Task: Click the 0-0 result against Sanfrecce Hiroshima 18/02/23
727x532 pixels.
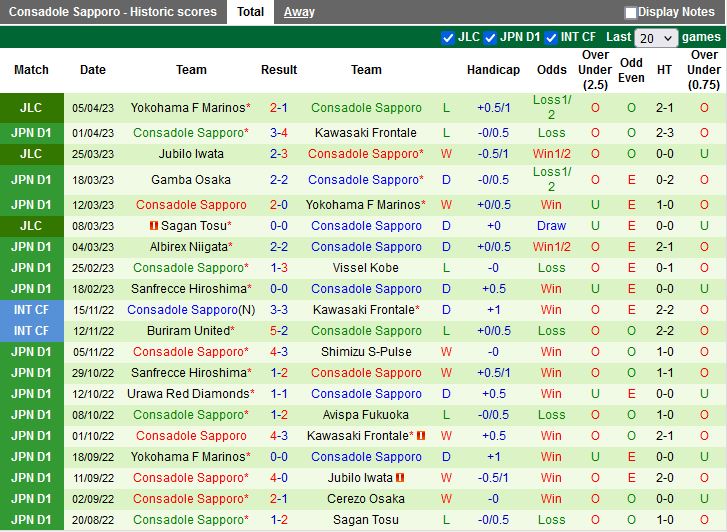Action: [279, 289]
